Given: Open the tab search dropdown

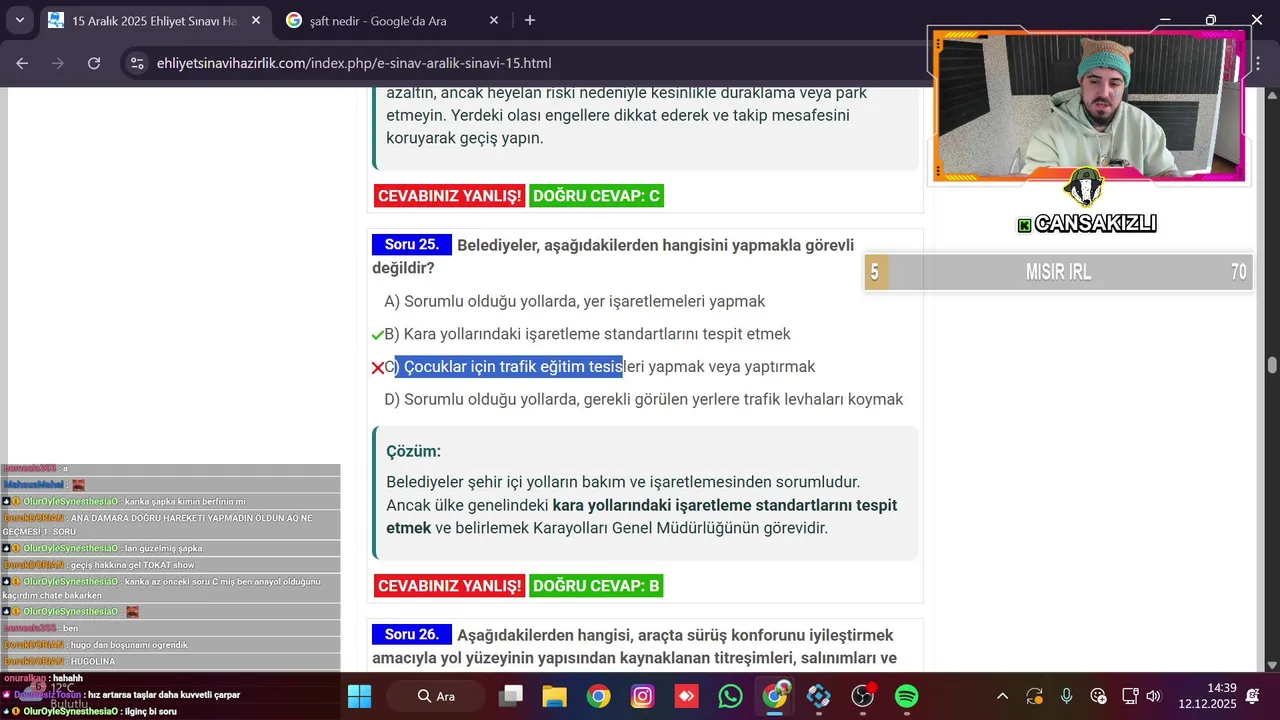Looking at the screenshot, I should (x=19, y=20).
